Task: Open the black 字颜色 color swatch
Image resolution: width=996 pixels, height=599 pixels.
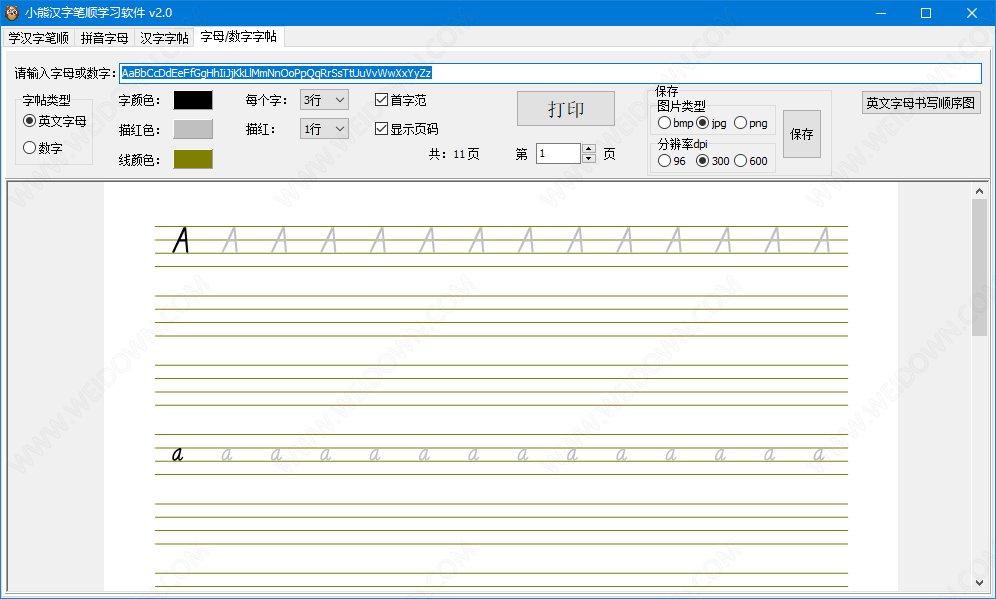Action: click(x=193, y=100)
